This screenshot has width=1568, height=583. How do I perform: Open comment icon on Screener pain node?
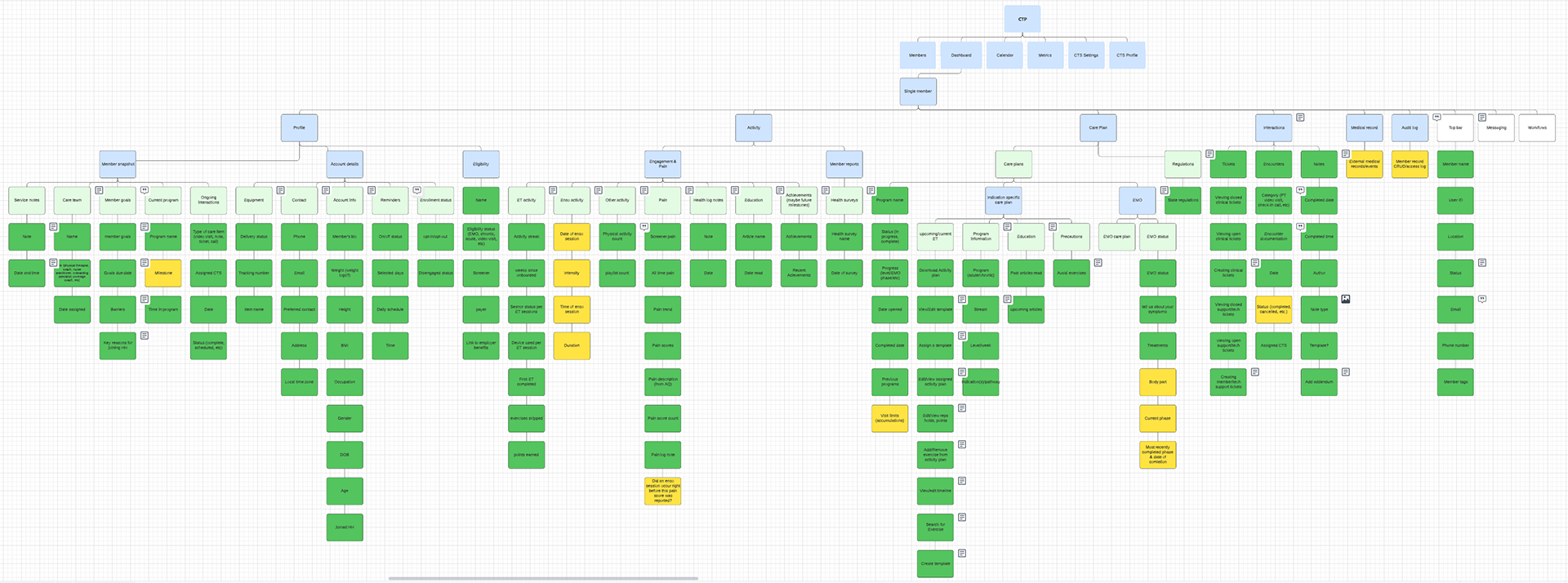pyautogui.click(x=644, y=227)
